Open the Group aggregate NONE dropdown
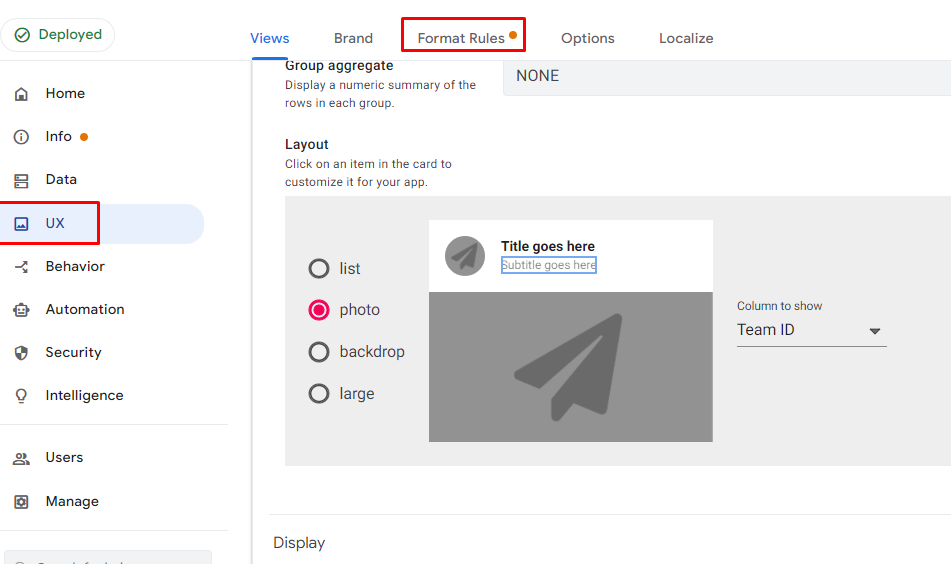This screenshot has width=951, height=564. click(x=727, y=76)
